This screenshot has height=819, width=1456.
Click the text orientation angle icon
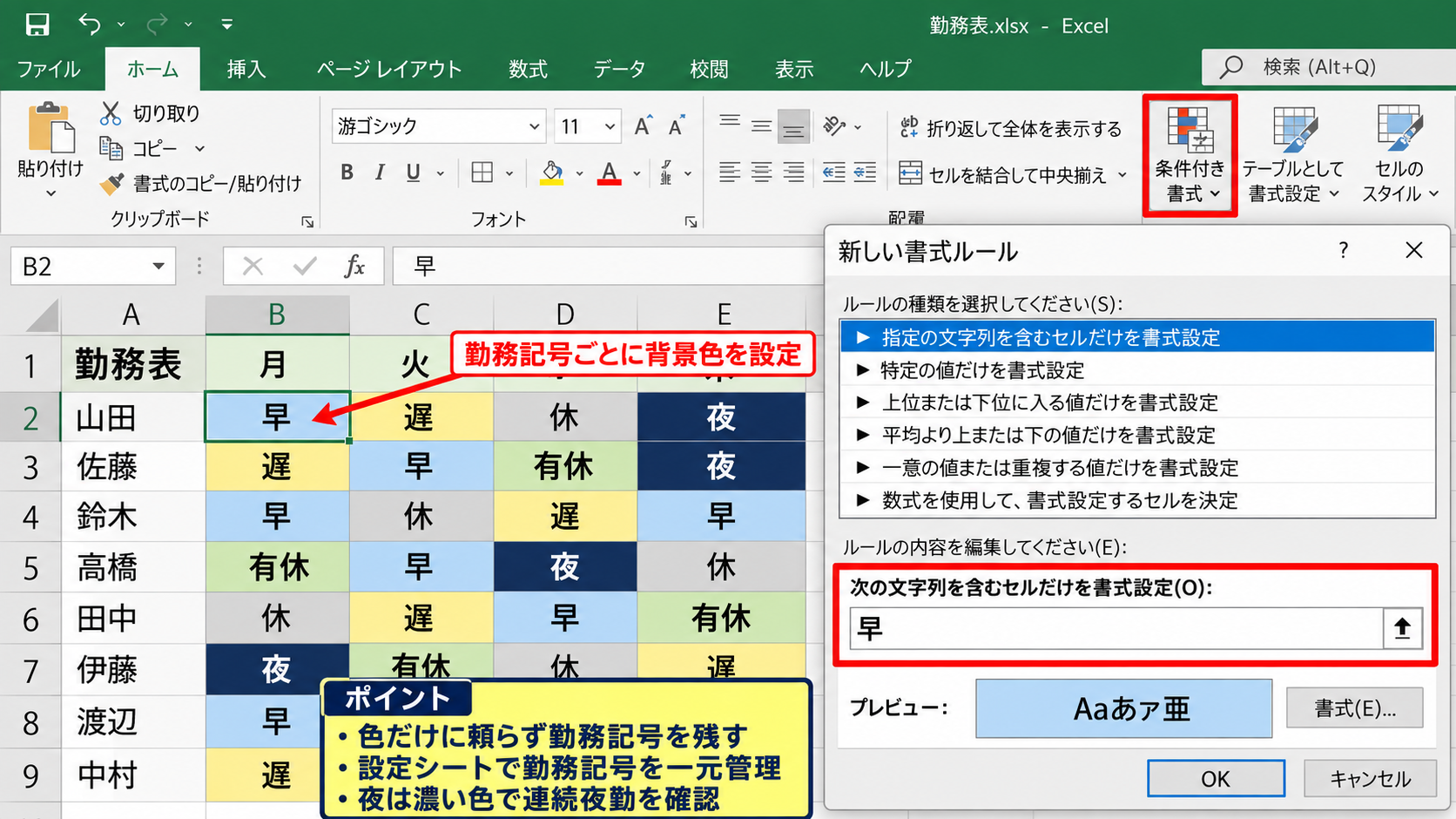pos(834,126)
